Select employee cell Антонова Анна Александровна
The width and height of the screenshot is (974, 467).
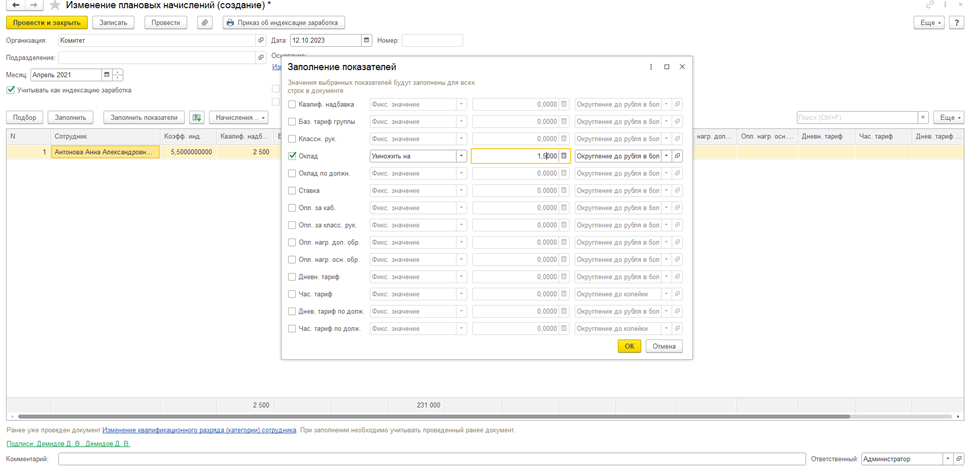point(105,152)
